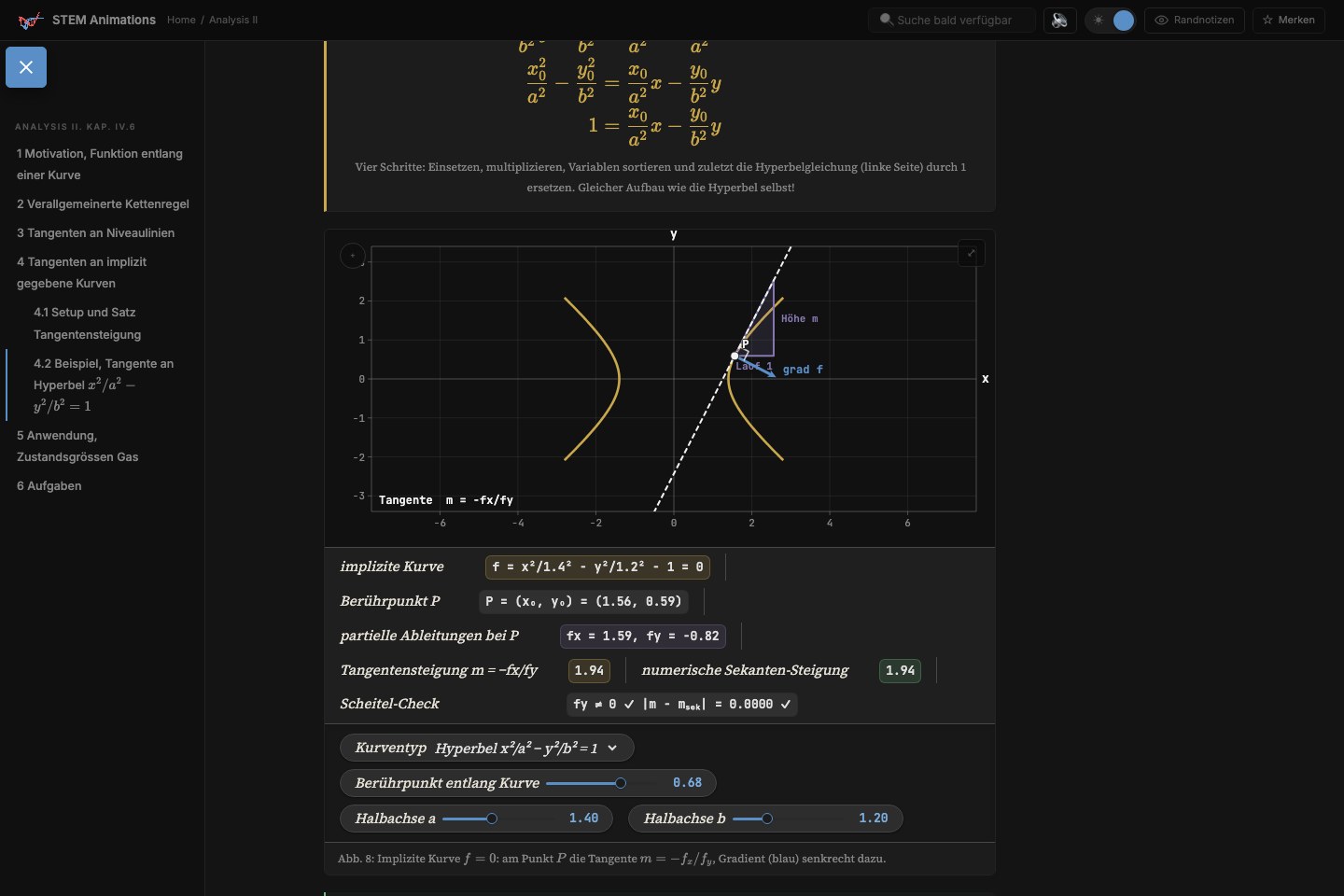The height and width of the screenshot is (896, 1344).
Task: Click the 'Höhe m' label in plot
Action: pyautogui.click(x=799, y=319)
